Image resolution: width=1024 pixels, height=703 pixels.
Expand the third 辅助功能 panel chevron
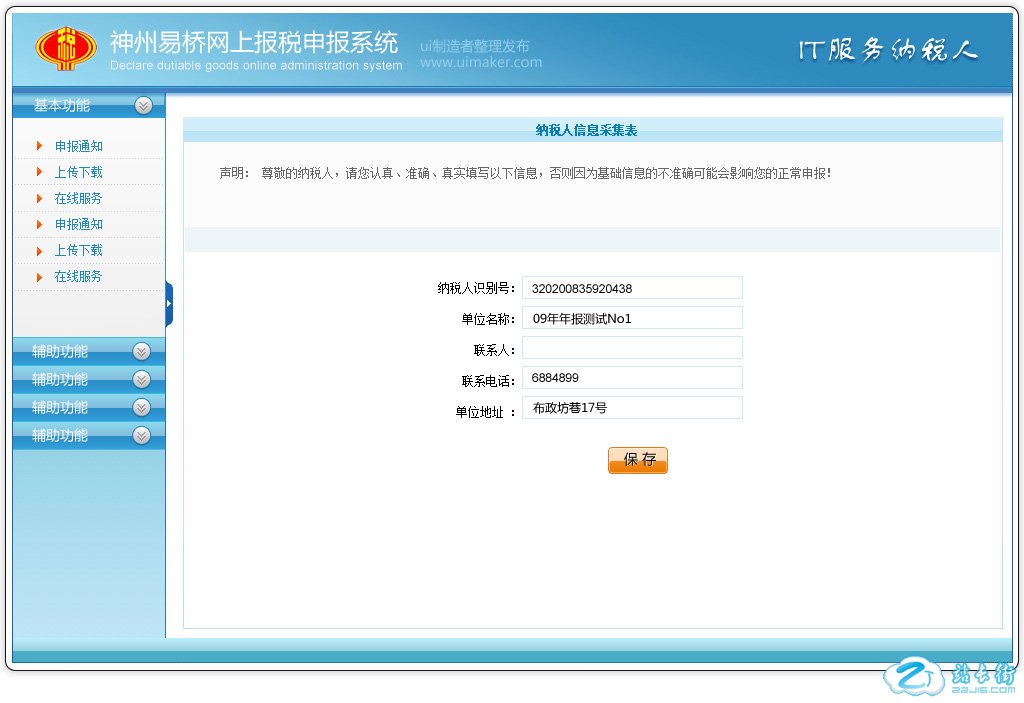[x=141, y=407]
